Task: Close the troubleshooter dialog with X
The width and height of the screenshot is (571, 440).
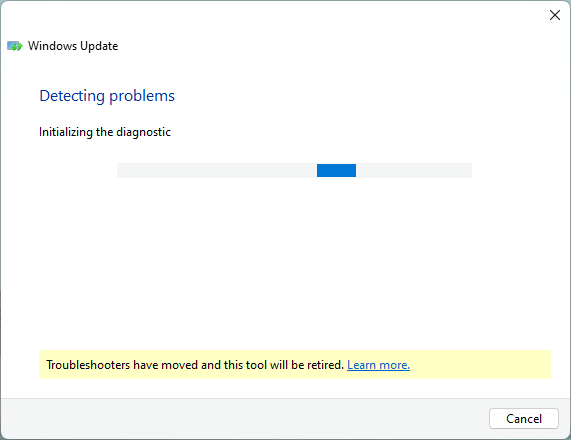Action: click(x=555, y=15)
